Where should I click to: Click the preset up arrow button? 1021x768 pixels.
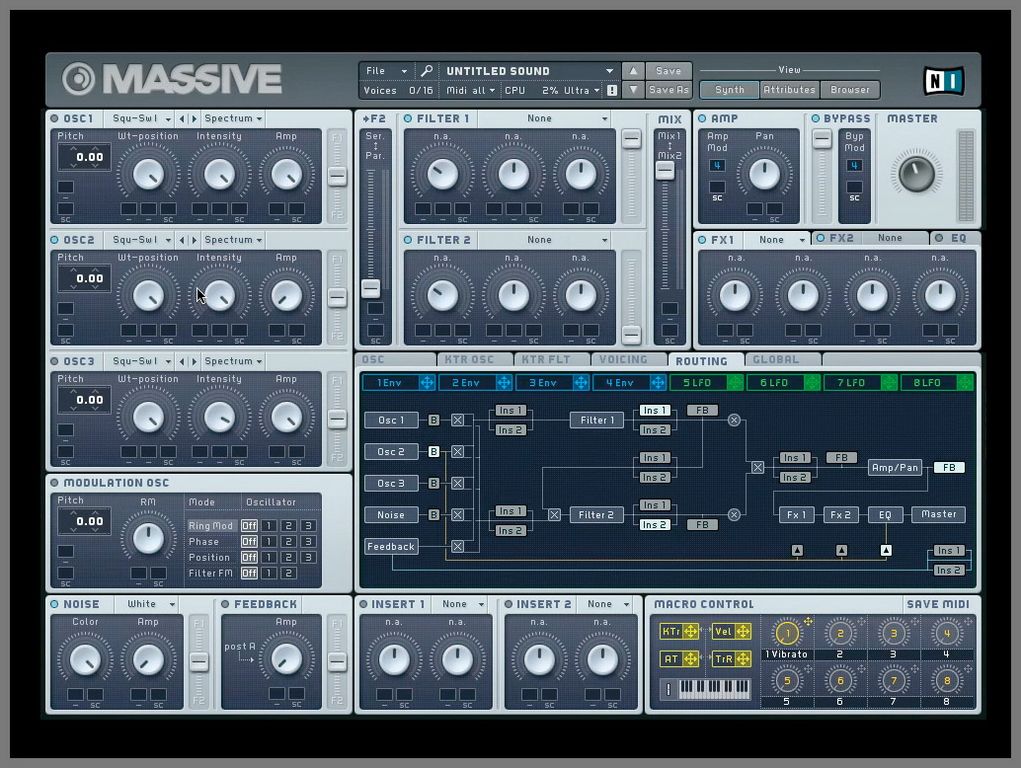coord(633,70)
